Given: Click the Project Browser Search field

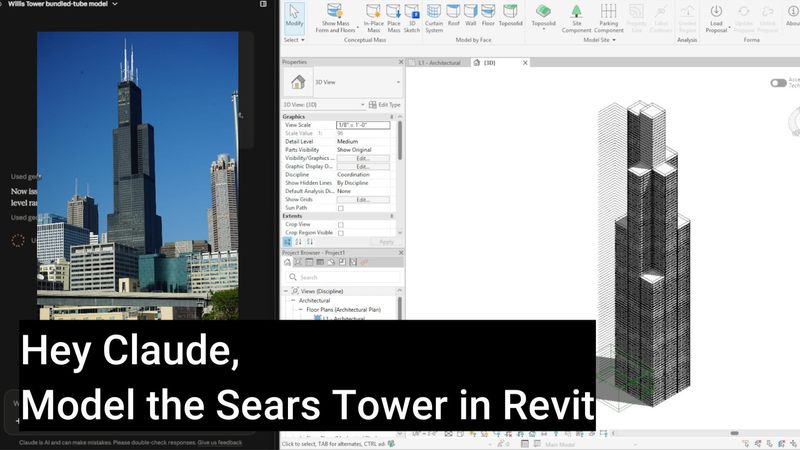Looking at the screenshot, I should 343,277.
